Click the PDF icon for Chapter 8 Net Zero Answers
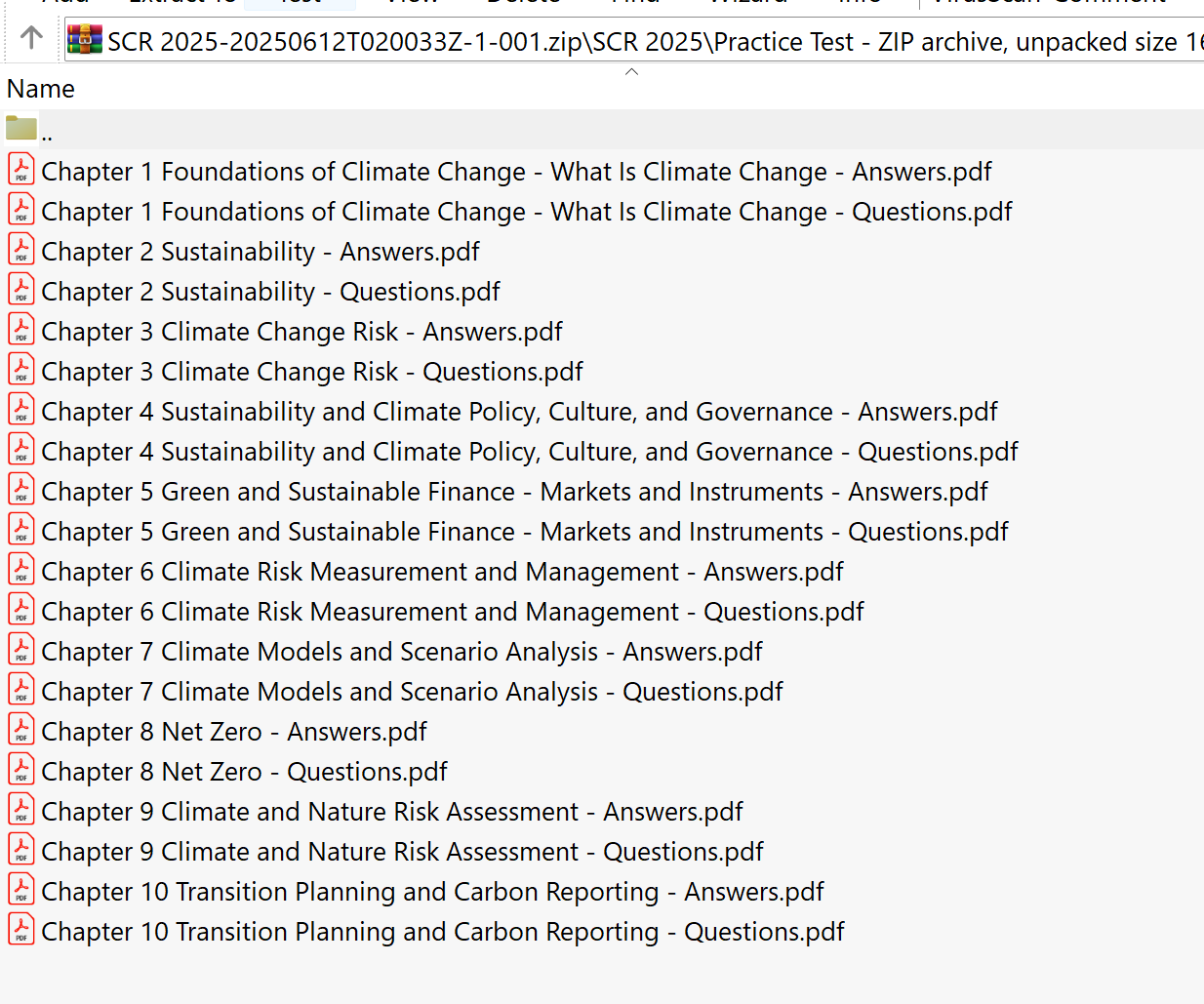 point(21,730)
